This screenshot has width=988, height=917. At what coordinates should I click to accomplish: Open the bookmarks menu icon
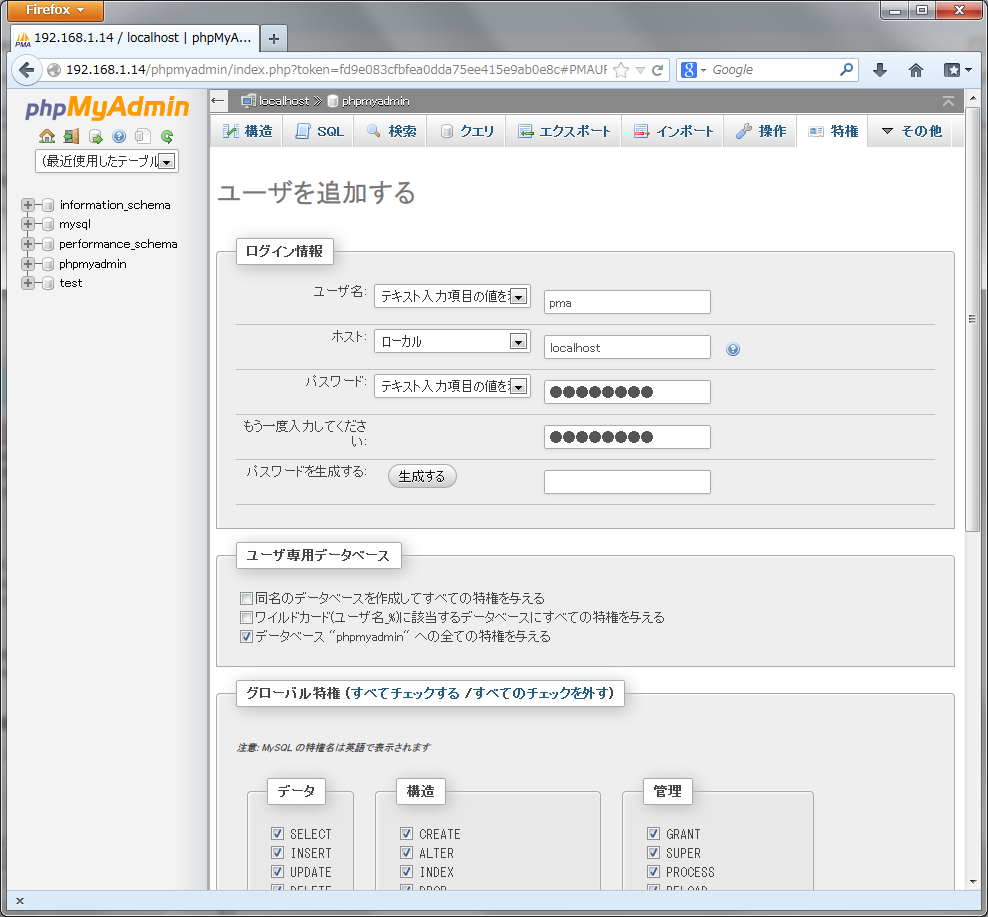point(957,70)
